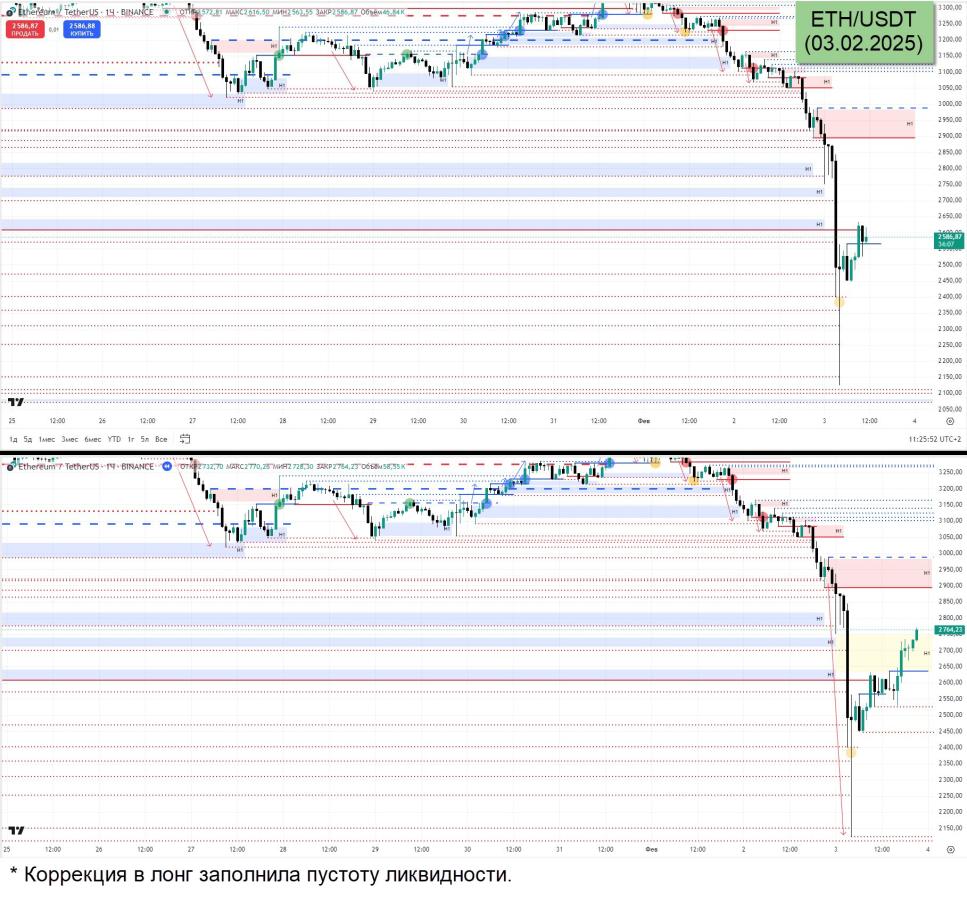Select the YTD range
Image resolution: width=967 pixels, height=900 pixels.
coord(114,439)
